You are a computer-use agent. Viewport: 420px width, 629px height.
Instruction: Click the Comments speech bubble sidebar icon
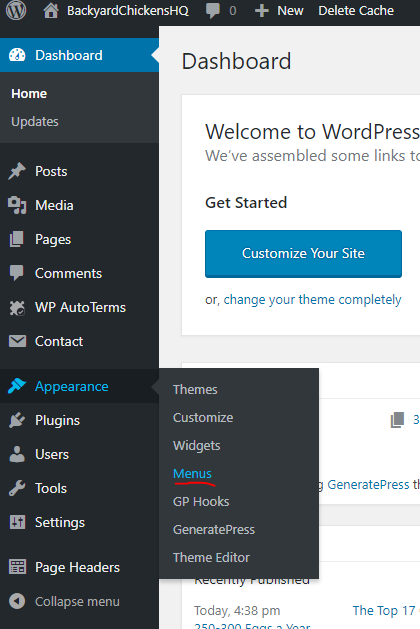17,273
